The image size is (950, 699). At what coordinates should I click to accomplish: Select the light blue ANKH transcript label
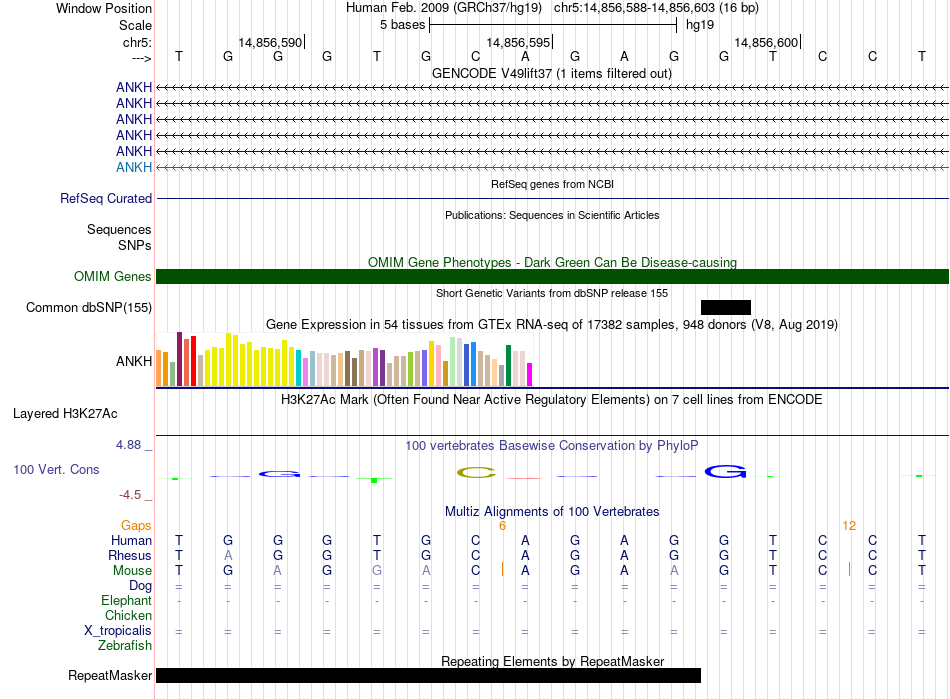click(134, 167)
